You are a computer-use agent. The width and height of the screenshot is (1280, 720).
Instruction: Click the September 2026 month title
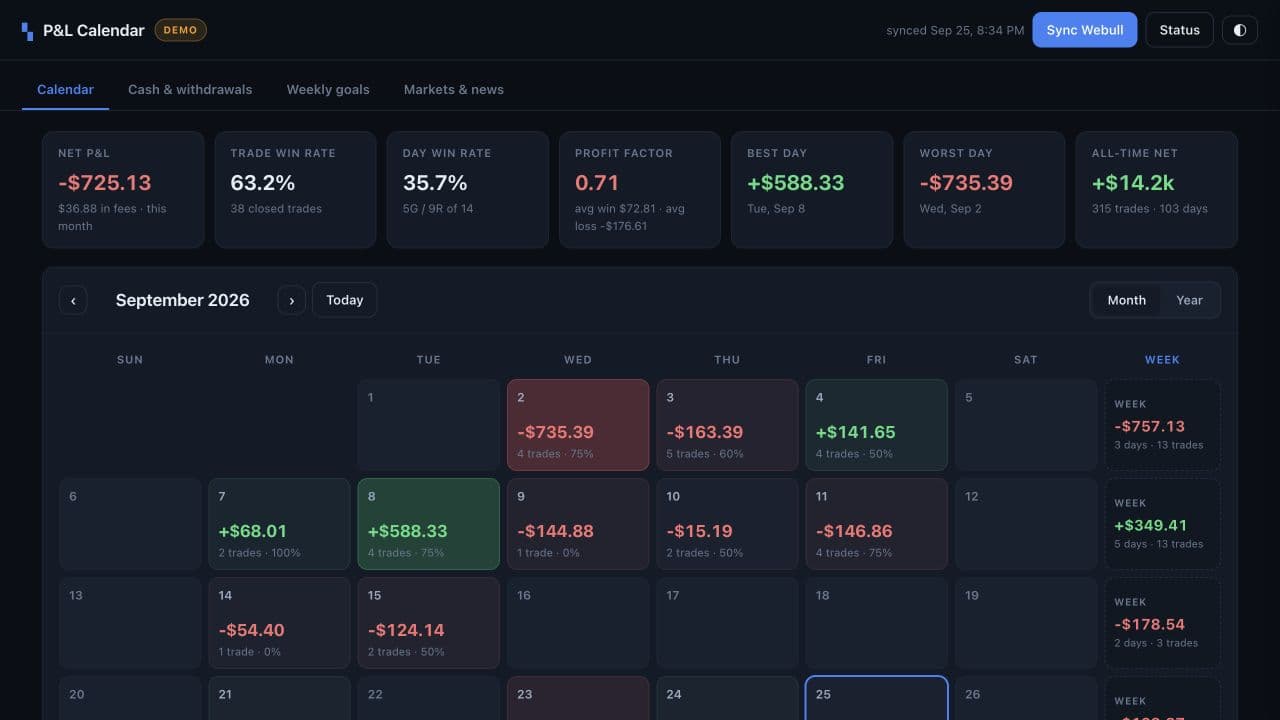(182, 300)
